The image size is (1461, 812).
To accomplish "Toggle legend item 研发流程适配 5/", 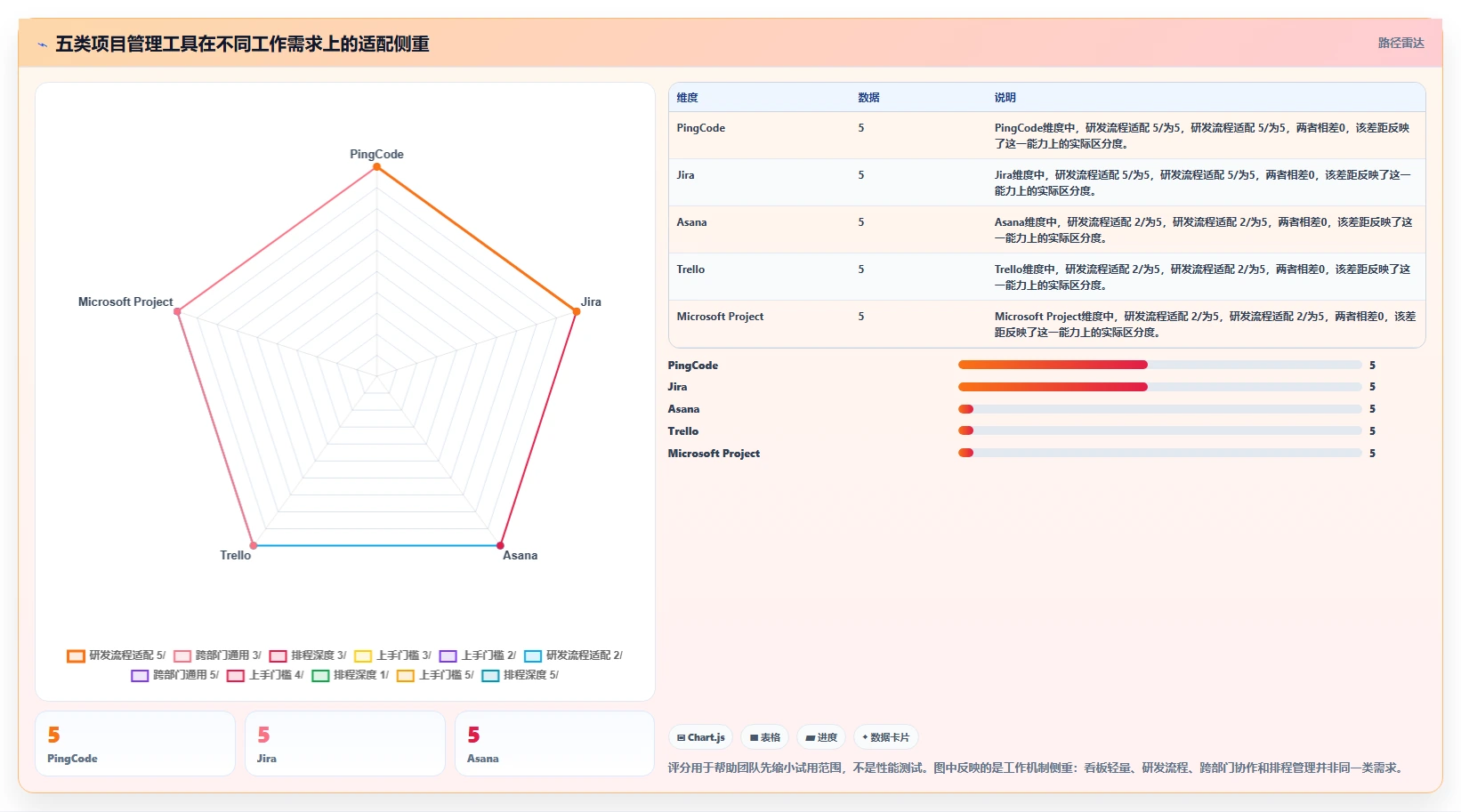I will pyautogui.click(x=117, y=655).
